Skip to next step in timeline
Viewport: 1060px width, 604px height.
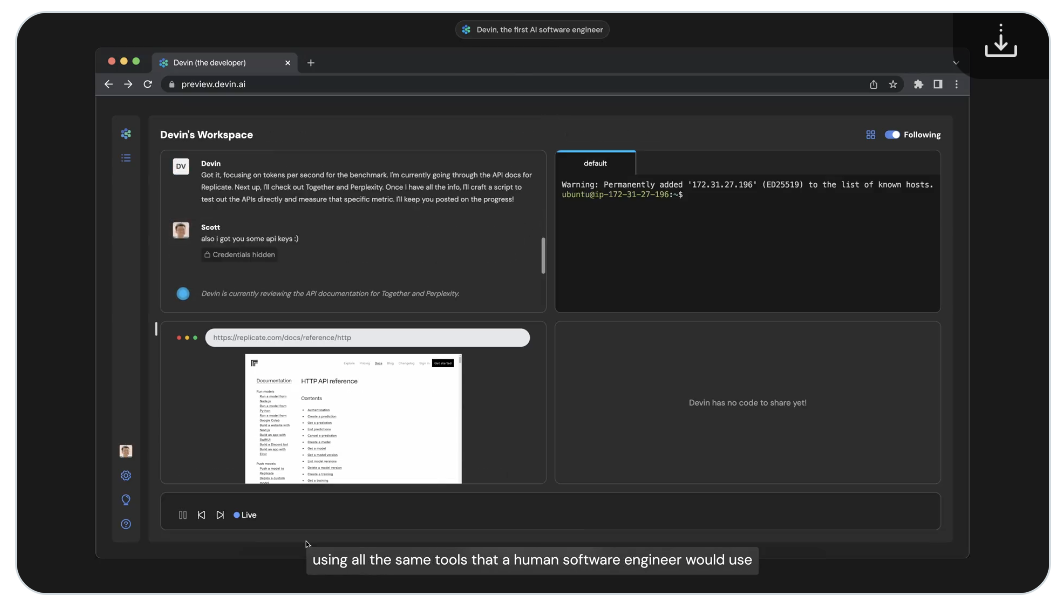(x=220, y=515)
